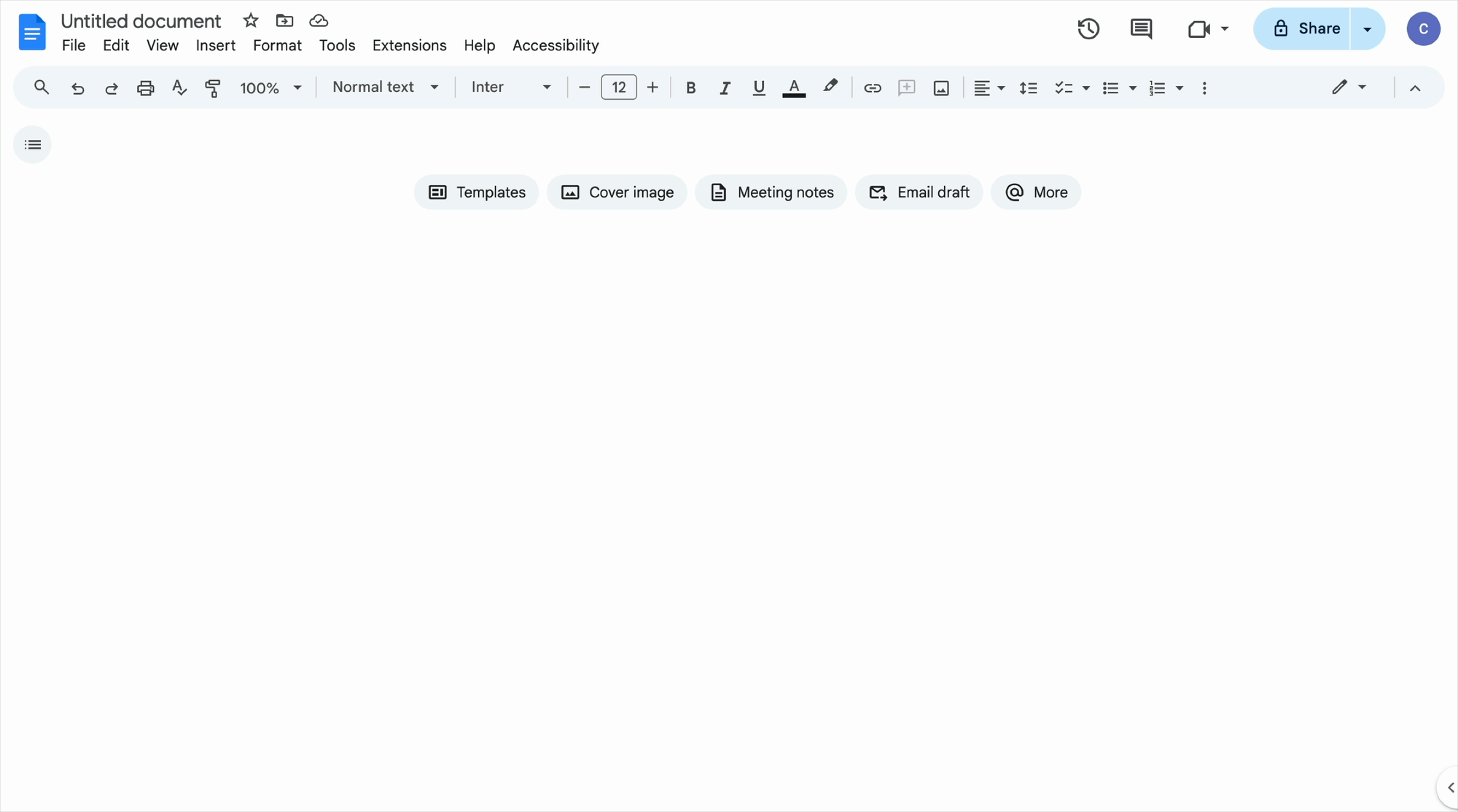Click the Bold formatting icon
The image size is (1458, 812).
[690, 87]
